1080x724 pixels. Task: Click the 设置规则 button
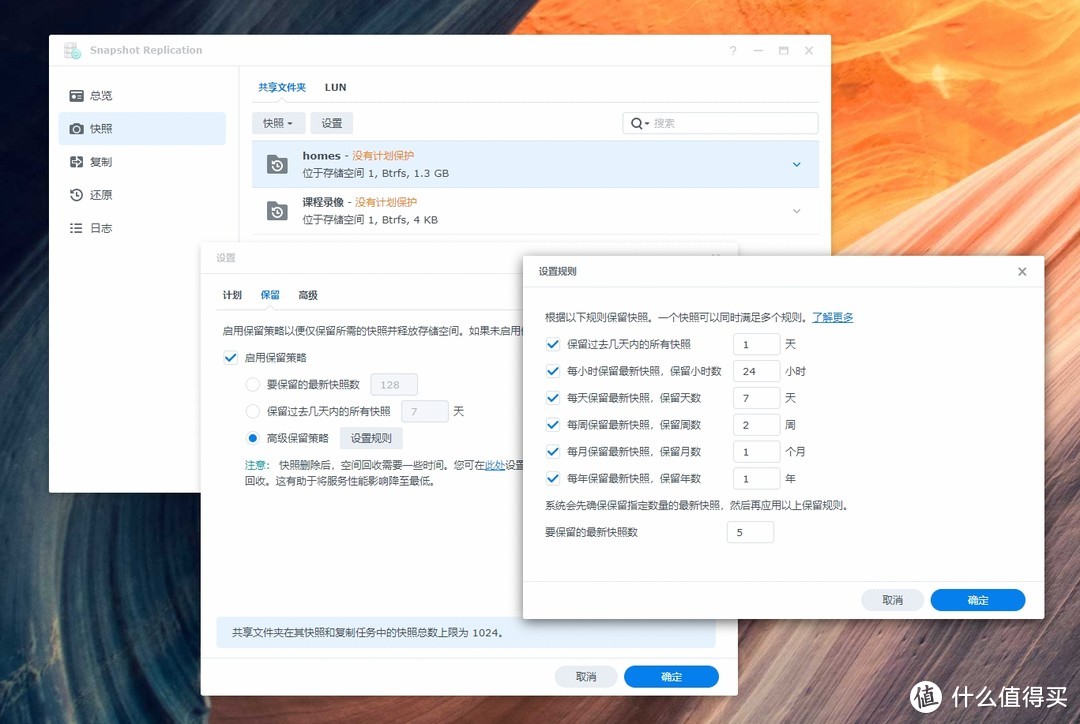point(371,438)
